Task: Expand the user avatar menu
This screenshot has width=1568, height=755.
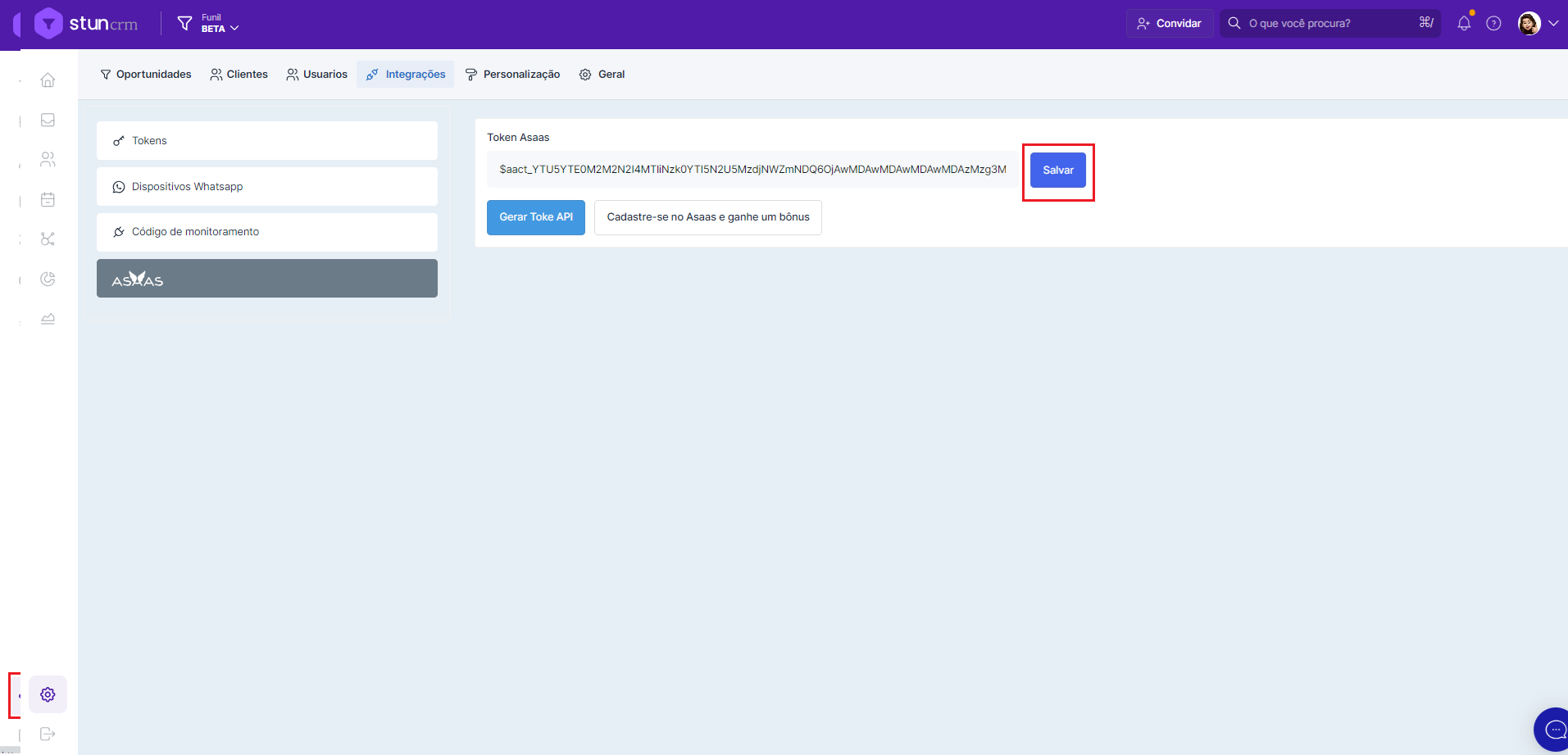Action: pyautogui.click(x=1538, y=24)
